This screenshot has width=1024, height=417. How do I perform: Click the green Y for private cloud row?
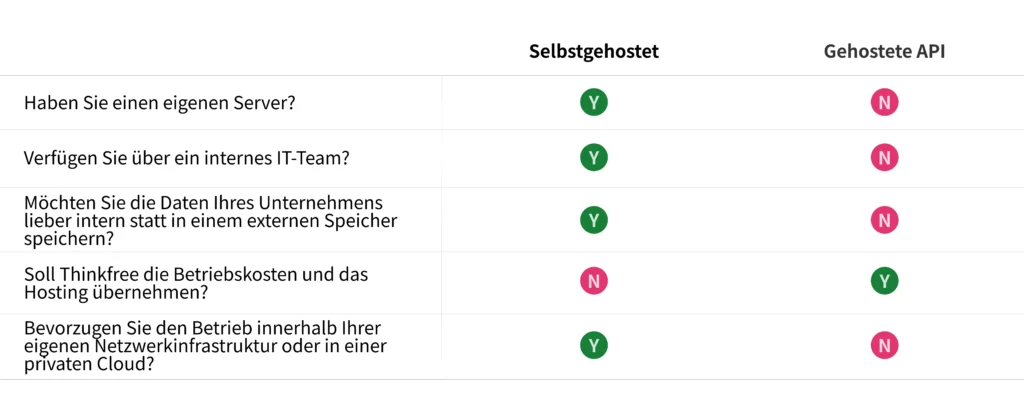[x=594, y=345]
